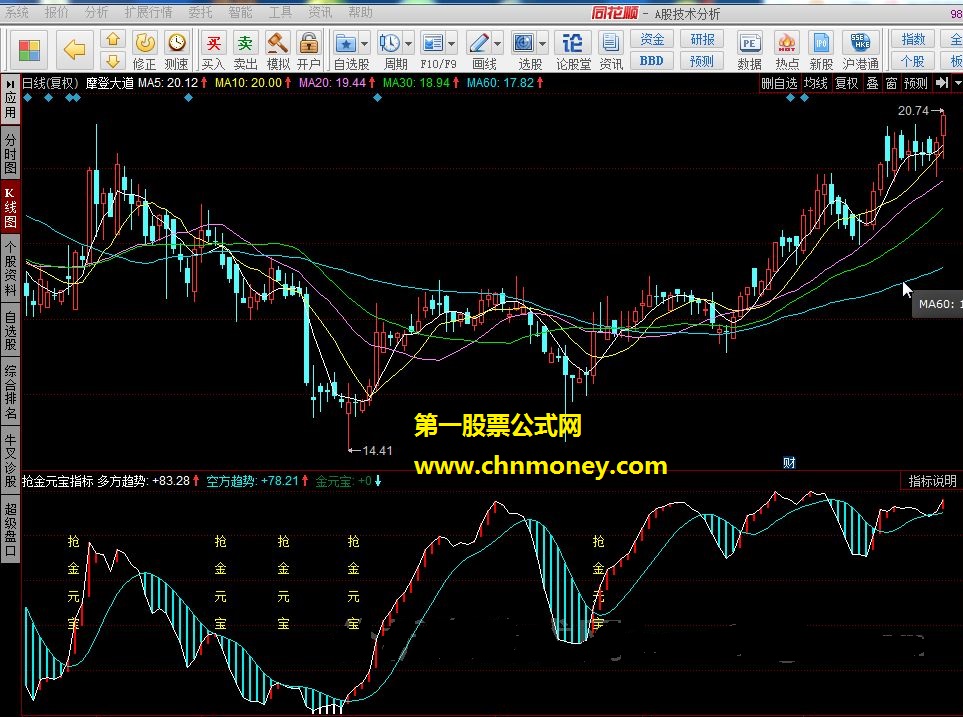963x717 pixels.
Task: Click the 财 marker on the chart
Action: click(x=789, y=463)
